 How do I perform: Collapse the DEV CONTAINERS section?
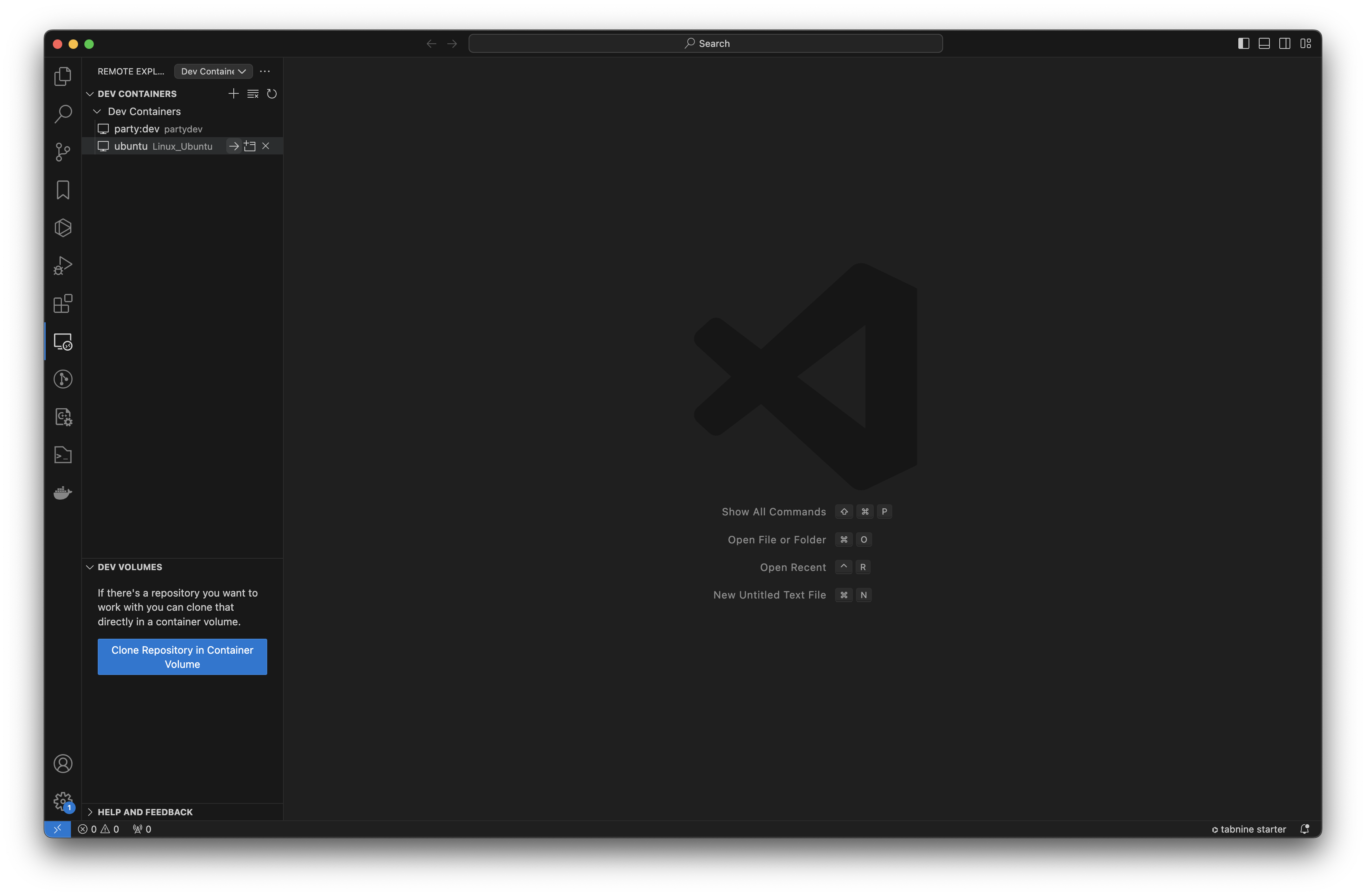(90, 94)
